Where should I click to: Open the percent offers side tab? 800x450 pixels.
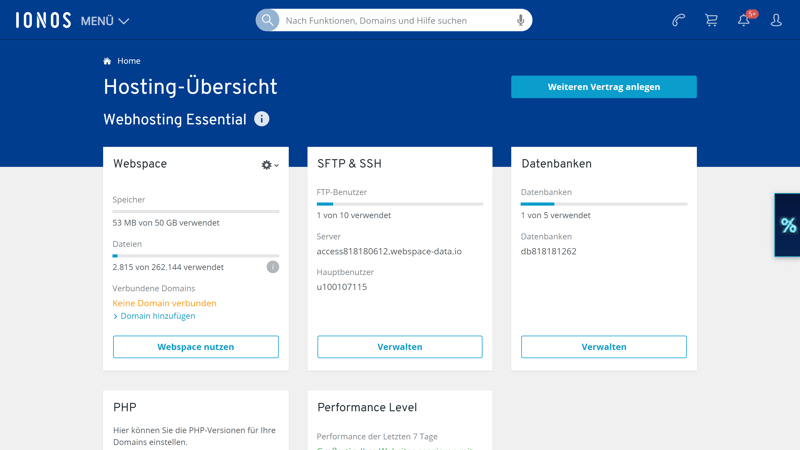pyautogui.click(x=788, y=225)
